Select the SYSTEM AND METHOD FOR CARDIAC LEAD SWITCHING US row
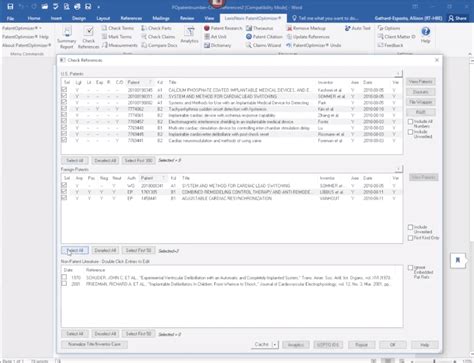This screenshot has width=474, height=363. [232, 96]
